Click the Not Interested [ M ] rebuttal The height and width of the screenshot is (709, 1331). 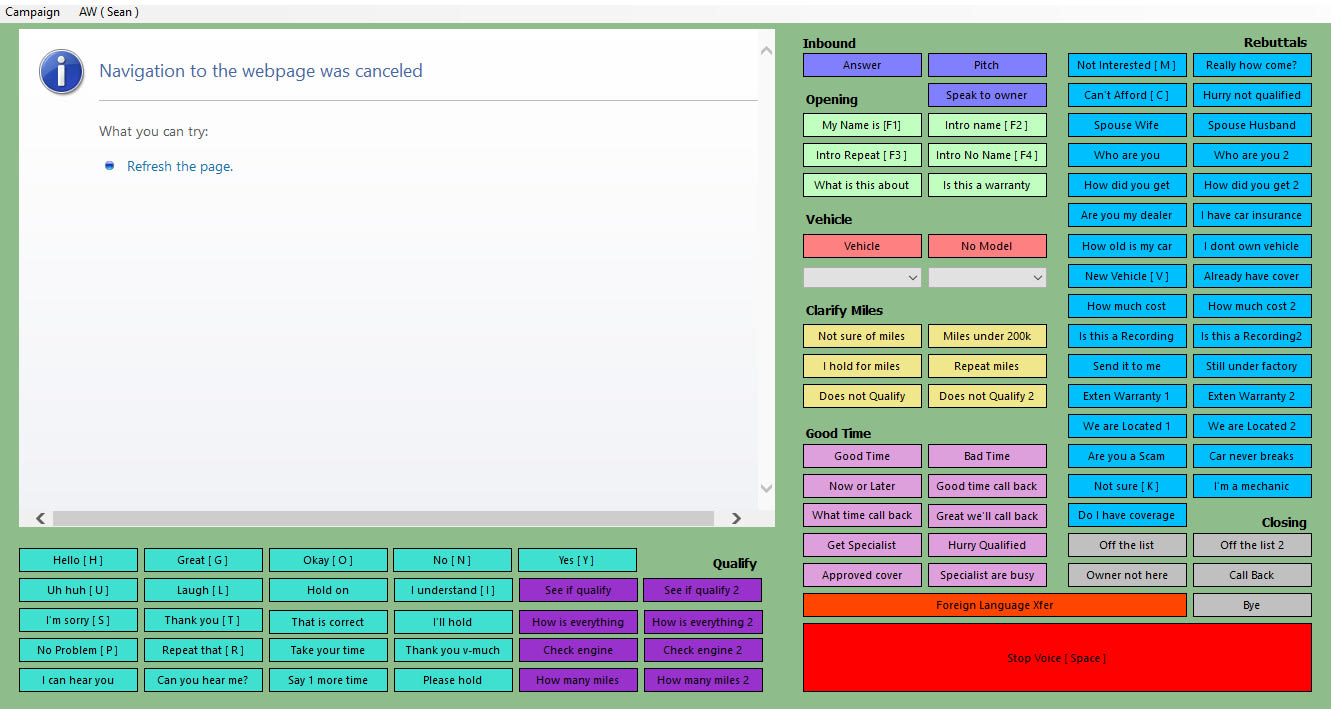[x=1126, y=66]
